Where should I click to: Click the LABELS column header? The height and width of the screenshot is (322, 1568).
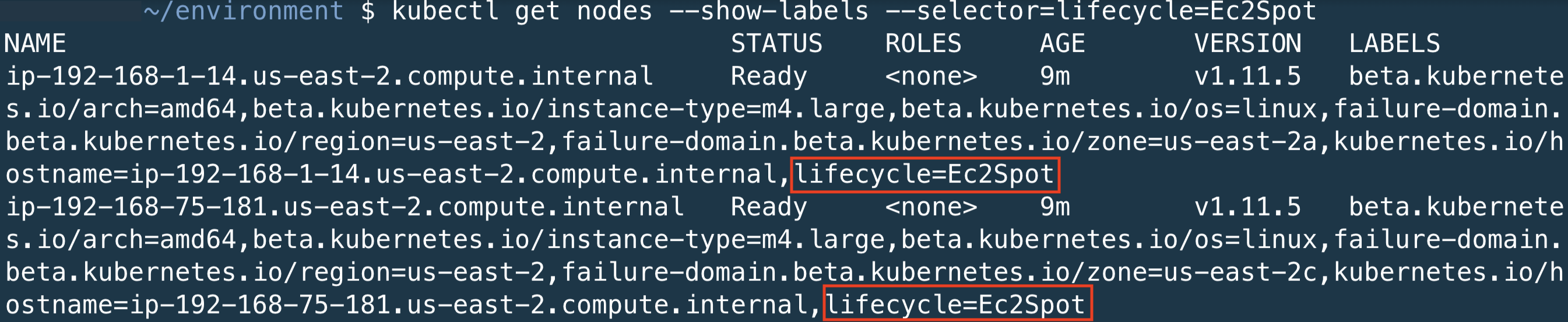1394,44
